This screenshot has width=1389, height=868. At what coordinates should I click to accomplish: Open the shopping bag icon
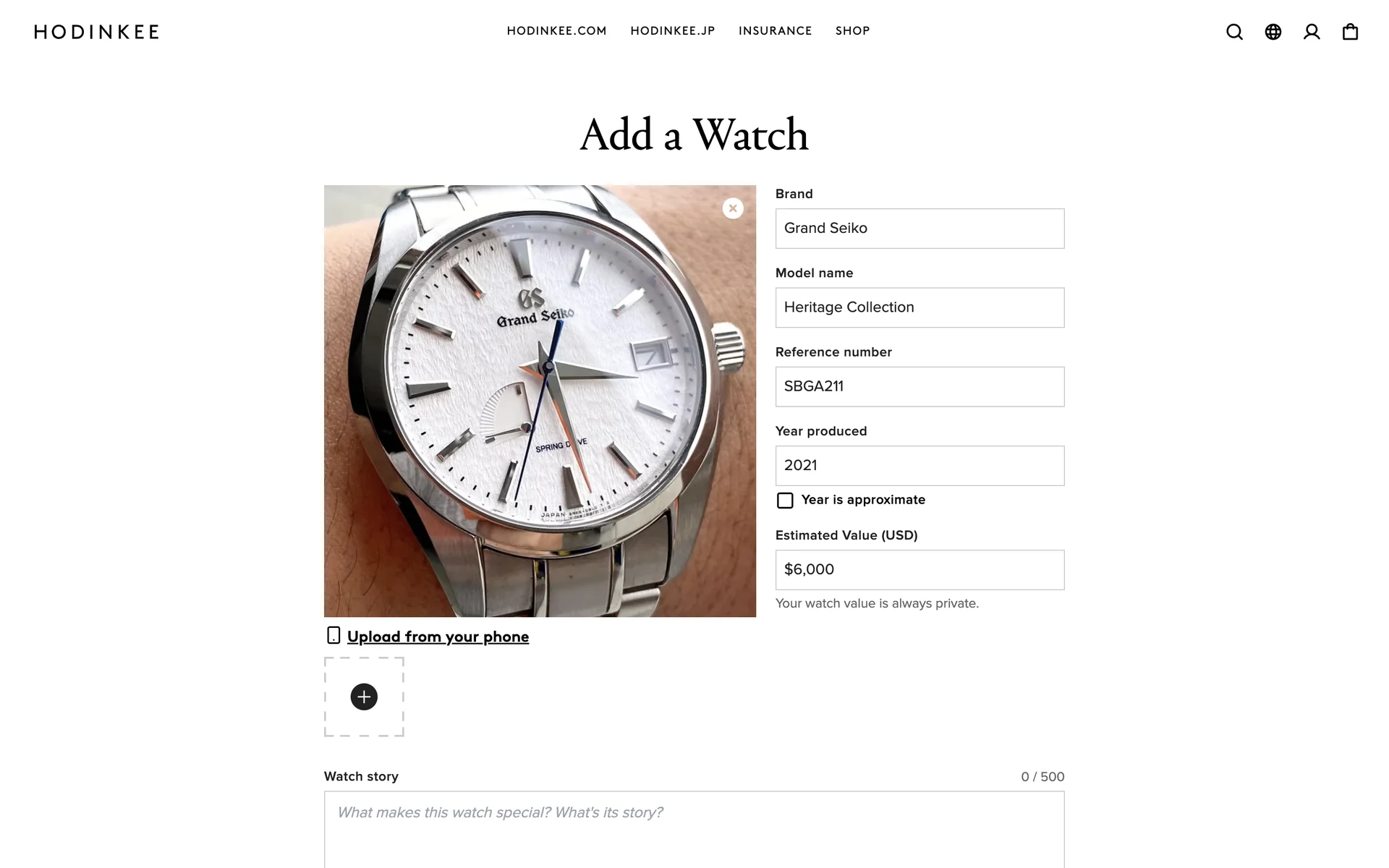pos(1350,32)
